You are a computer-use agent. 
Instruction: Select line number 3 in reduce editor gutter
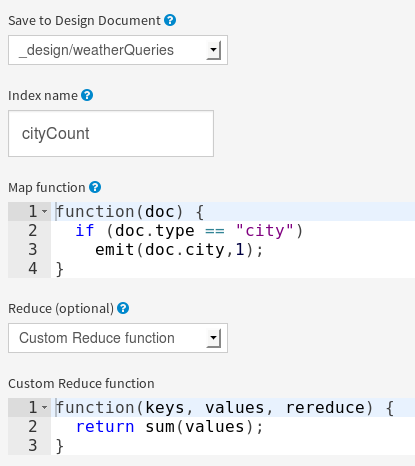point(32,446)
